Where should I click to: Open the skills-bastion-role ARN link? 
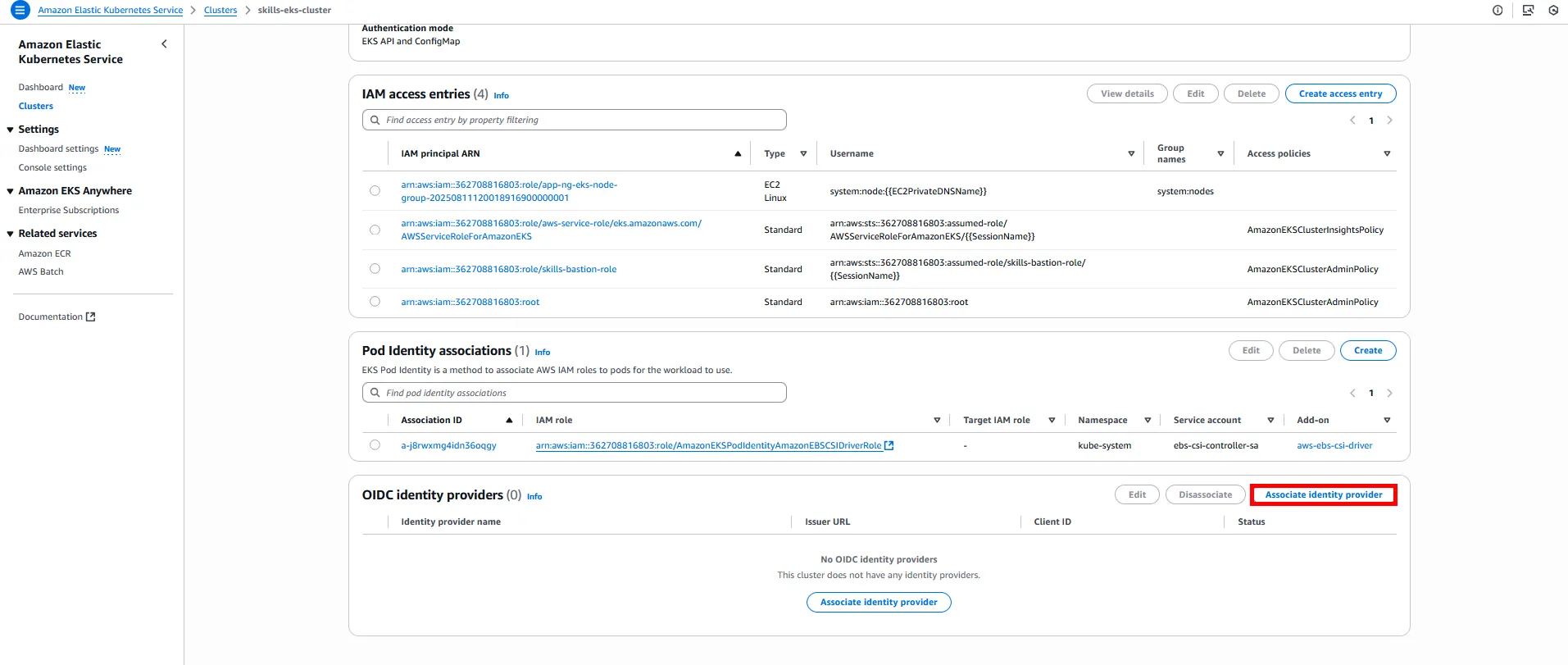[x=508, y=269]
